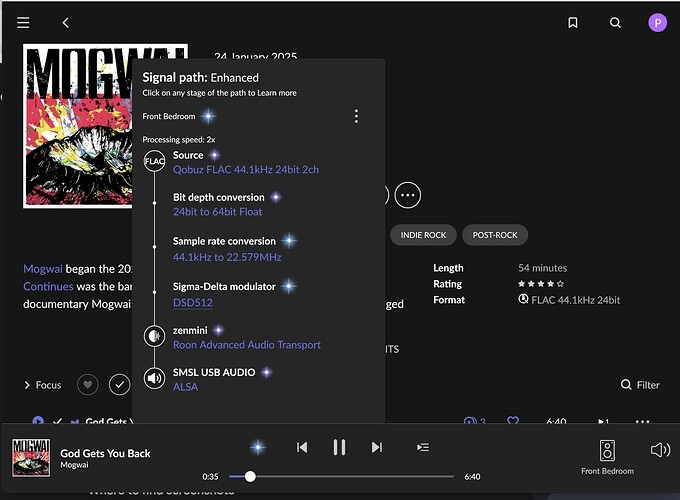Screen dimensions: 680x500
Task: Click the Mogwai album cover artwork
Action: [x=78, y=126]
